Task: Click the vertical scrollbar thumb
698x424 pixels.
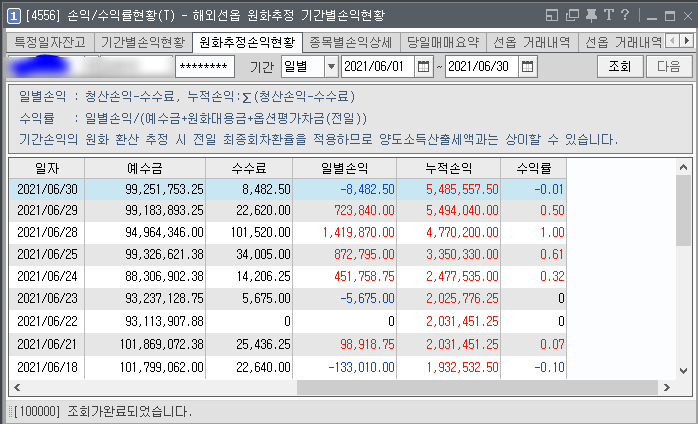Action: tap(683, 210)
